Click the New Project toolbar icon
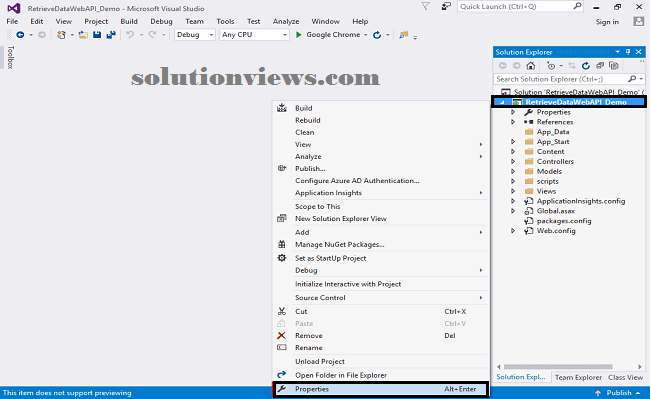651x399 pixels. coord(61,35)
